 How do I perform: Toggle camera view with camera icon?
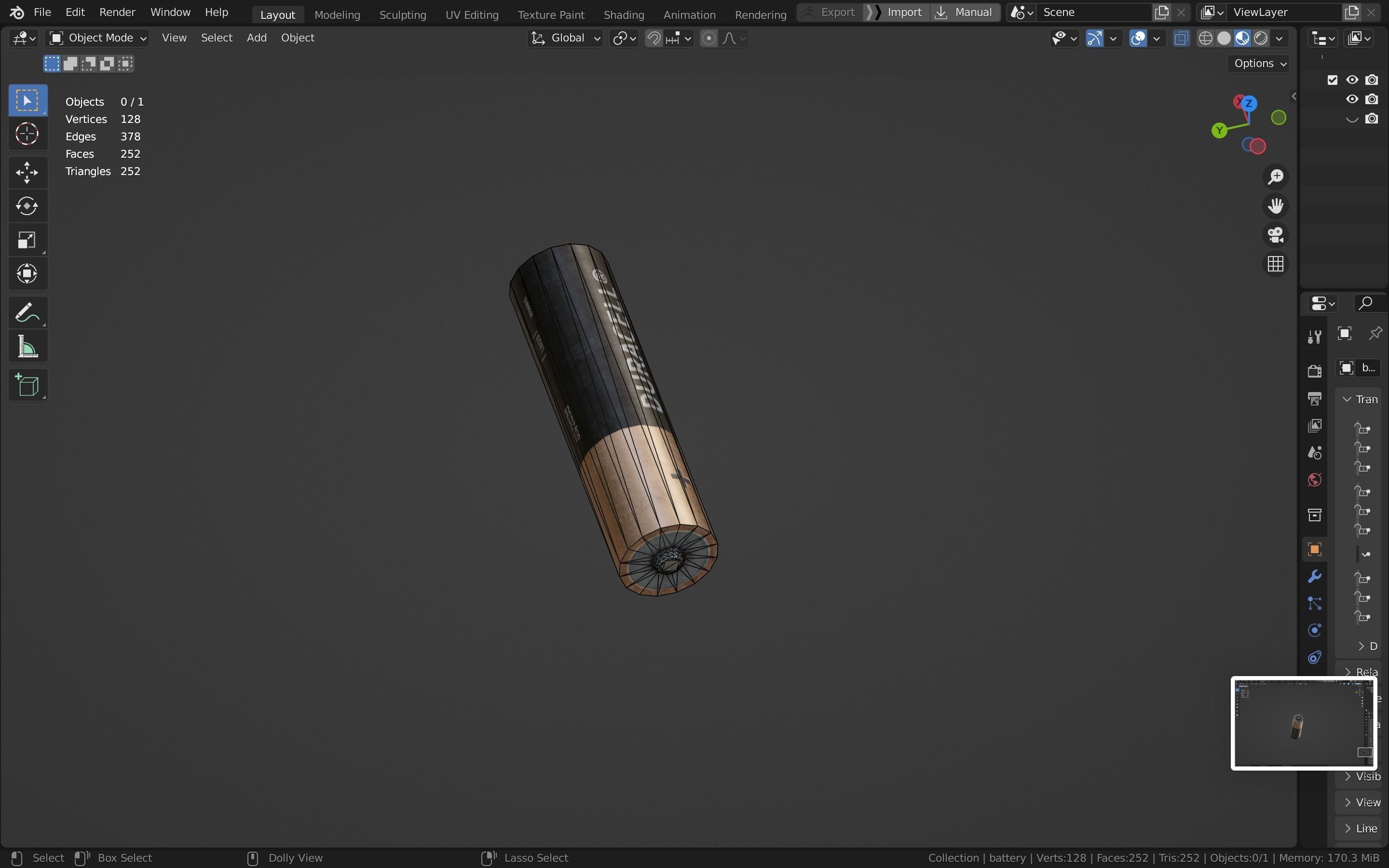pyautogui.click(x=1275, y=235)
